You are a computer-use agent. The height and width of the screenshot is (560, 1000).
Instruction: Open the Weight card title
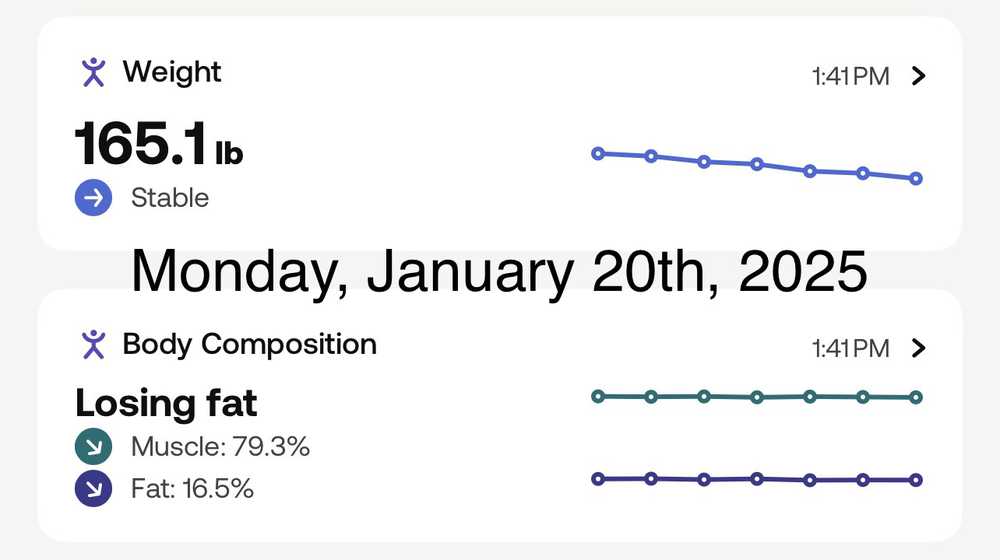[x=171, y=72]
